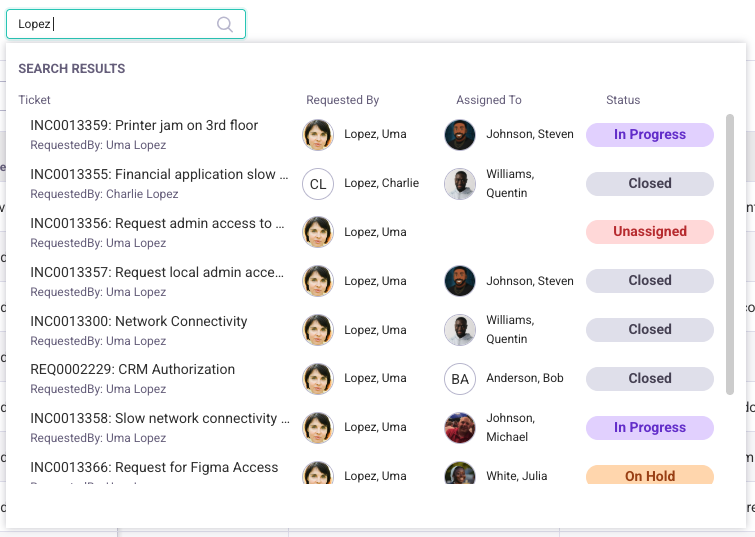755x537 pixels.
Task: Select ticket INC0013300 Network Connectivity
Action: pyautogui.click(x=139, y=322)
